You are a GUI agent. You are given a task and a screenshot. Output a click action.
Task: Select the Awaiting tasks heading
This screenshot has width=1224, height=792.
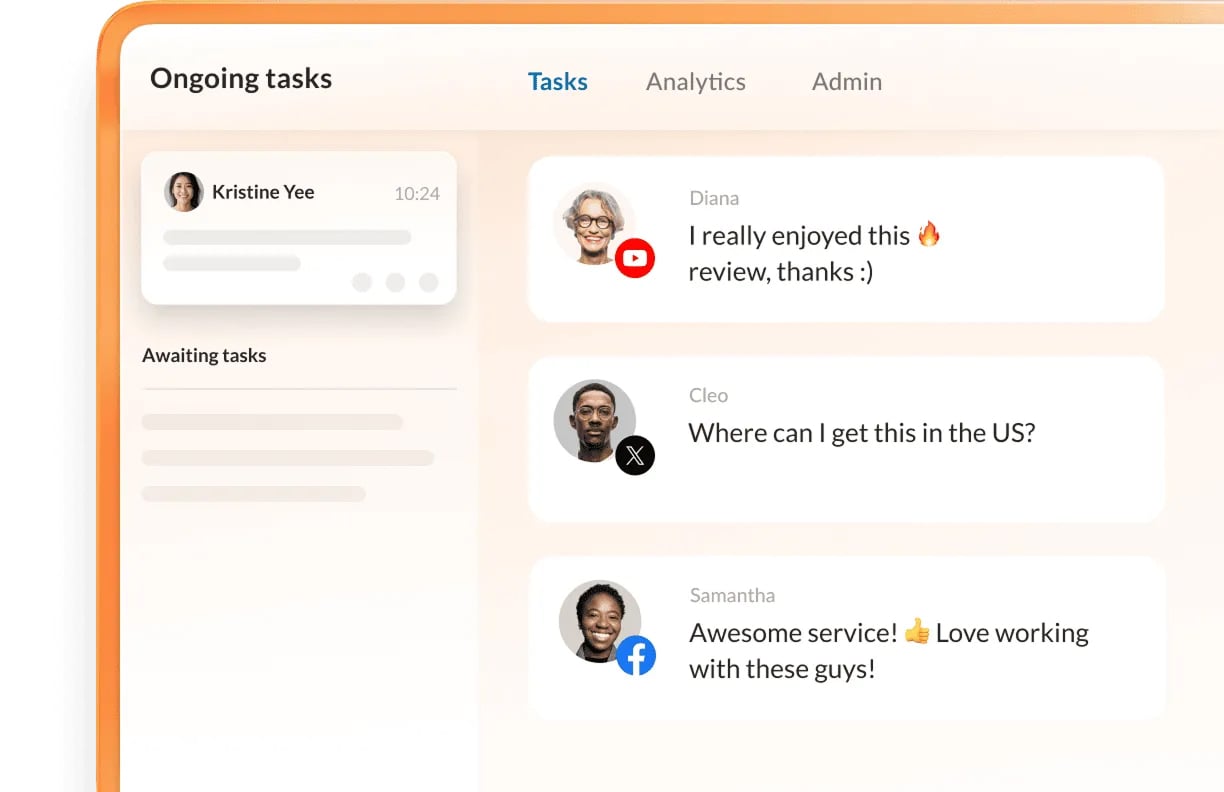point(204,355)
